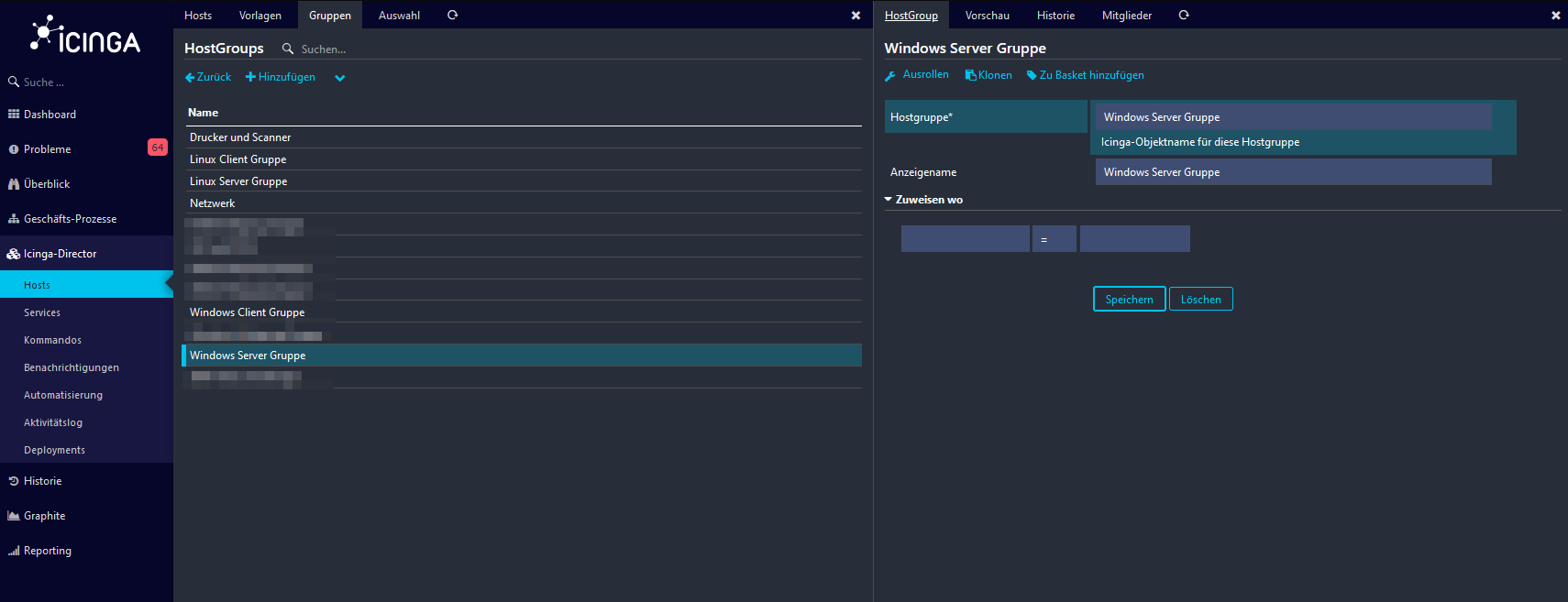Click Zu Basket hinzufügen link
1568x602 pixels.
pos(1086,75)
